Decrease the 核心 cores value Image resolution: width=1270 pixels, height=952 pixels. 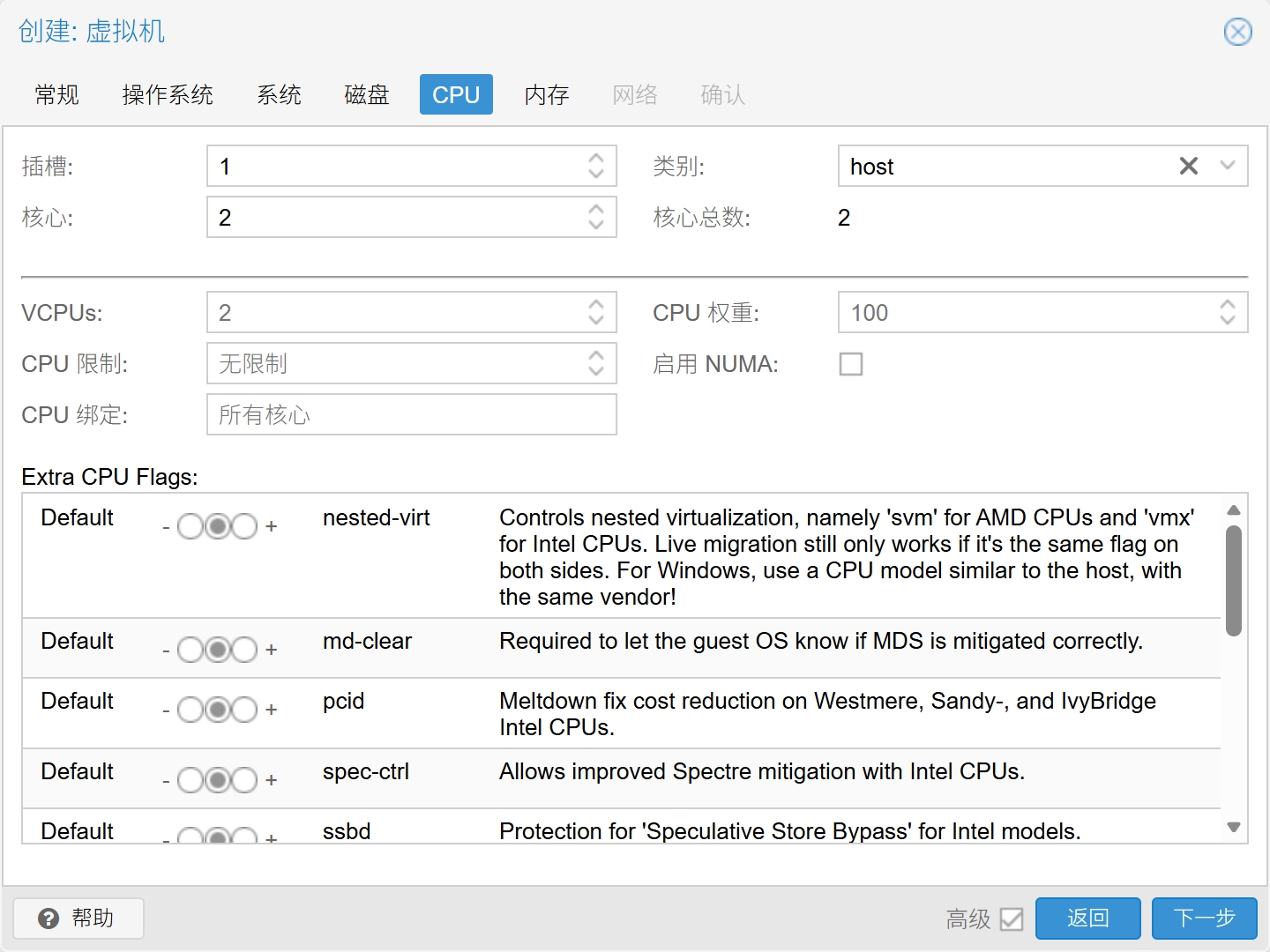(x=596, y=226)
